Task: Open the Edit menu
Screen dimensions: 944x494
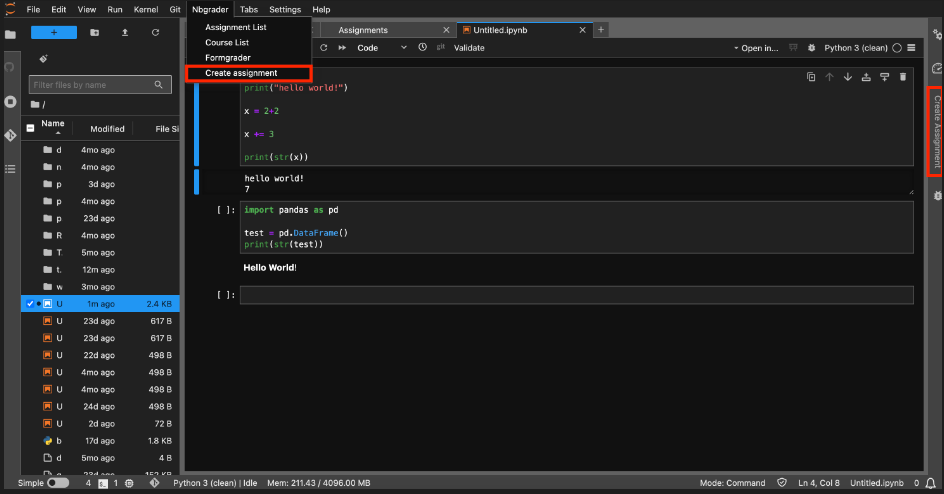Action: click(x=58, y=10)
